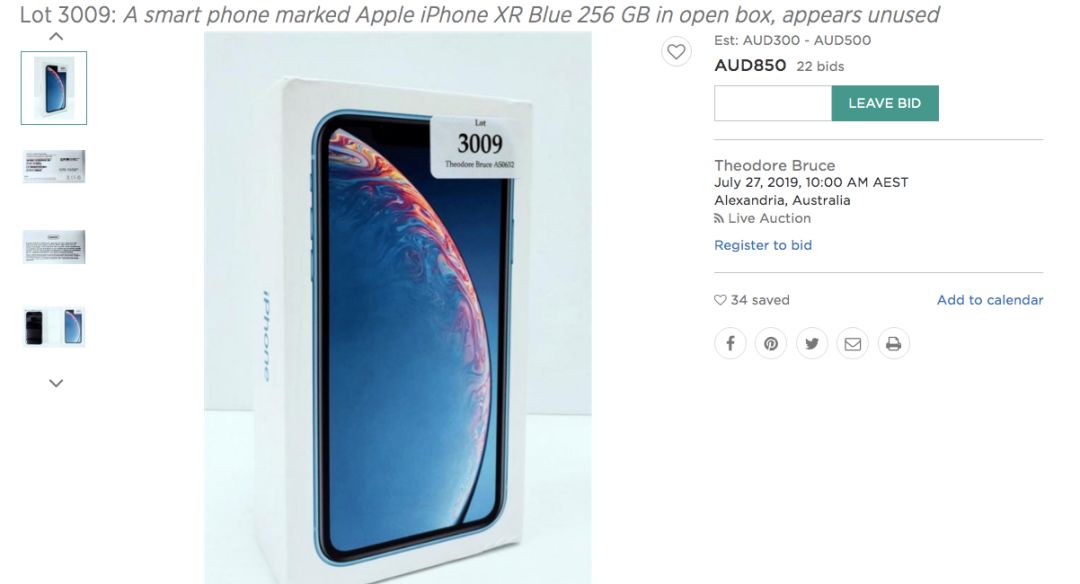The width and height of the screenshot is (1080, 584).
Task: Email this lot to a friend
Action: click(853, 344)
